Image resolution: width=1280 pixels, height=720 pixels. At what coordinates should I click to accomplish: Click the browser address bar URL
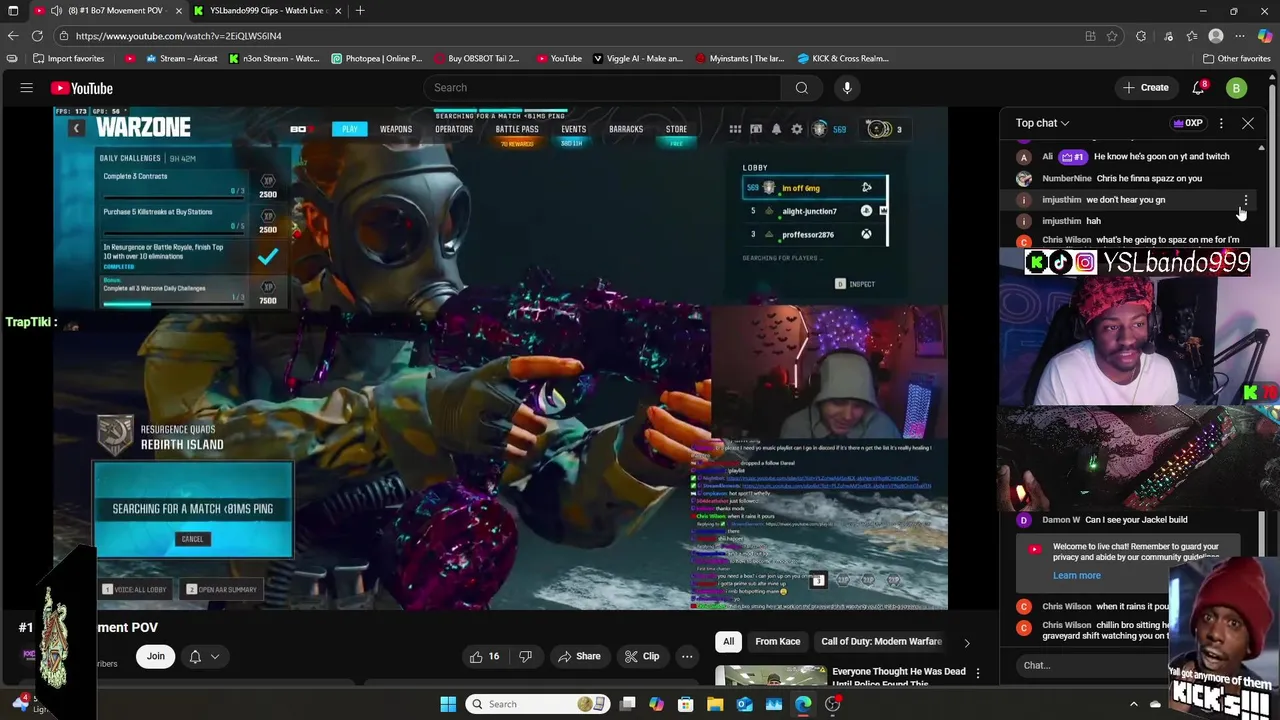coord(178,36)
